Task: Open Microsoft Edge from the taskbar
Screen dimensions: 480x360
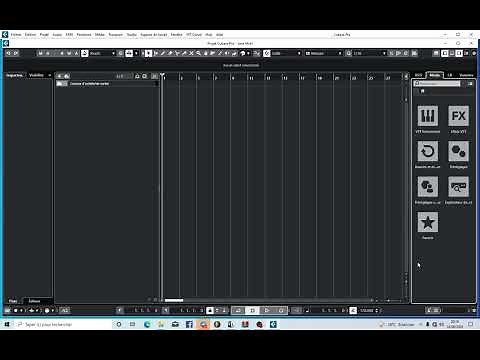Action: tap(147, 324)
